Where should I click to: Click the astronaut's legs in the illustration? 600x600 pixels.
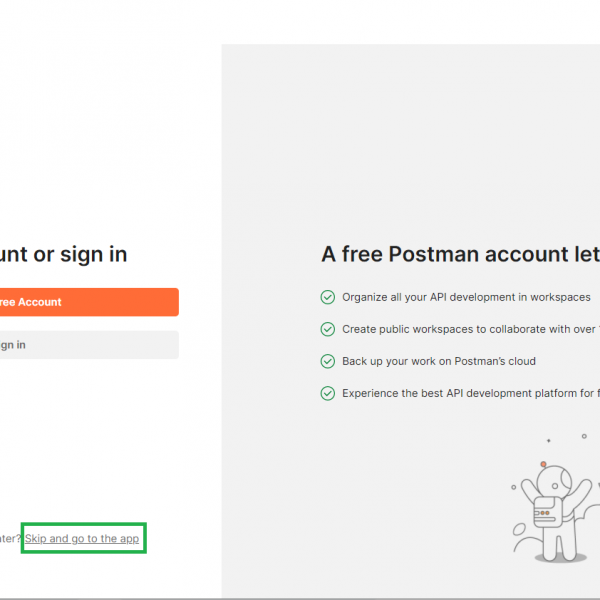point(558,543)
